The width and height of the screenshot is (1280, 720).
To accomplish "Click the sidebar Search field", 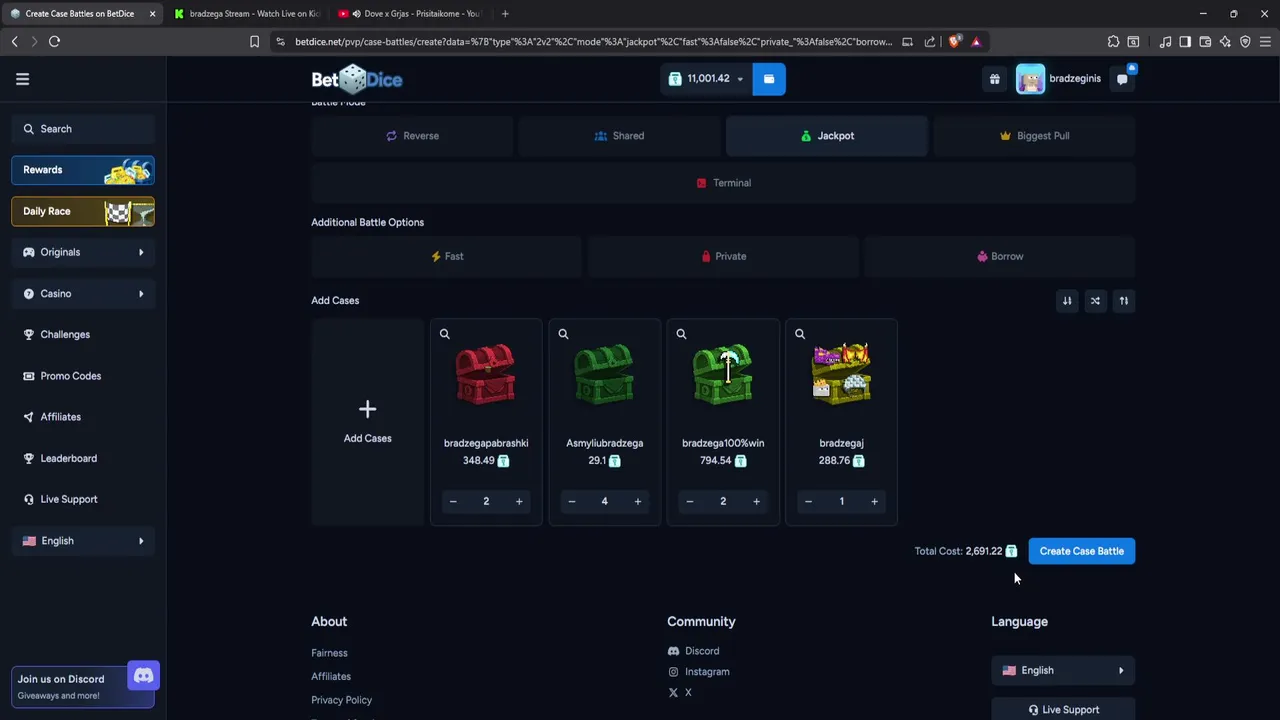I will coord(83,129).
